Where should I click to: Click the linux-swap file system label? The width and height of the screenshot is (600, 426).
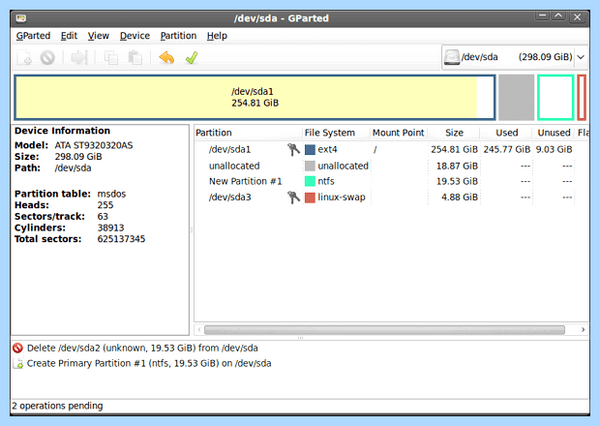click(341, 197)
